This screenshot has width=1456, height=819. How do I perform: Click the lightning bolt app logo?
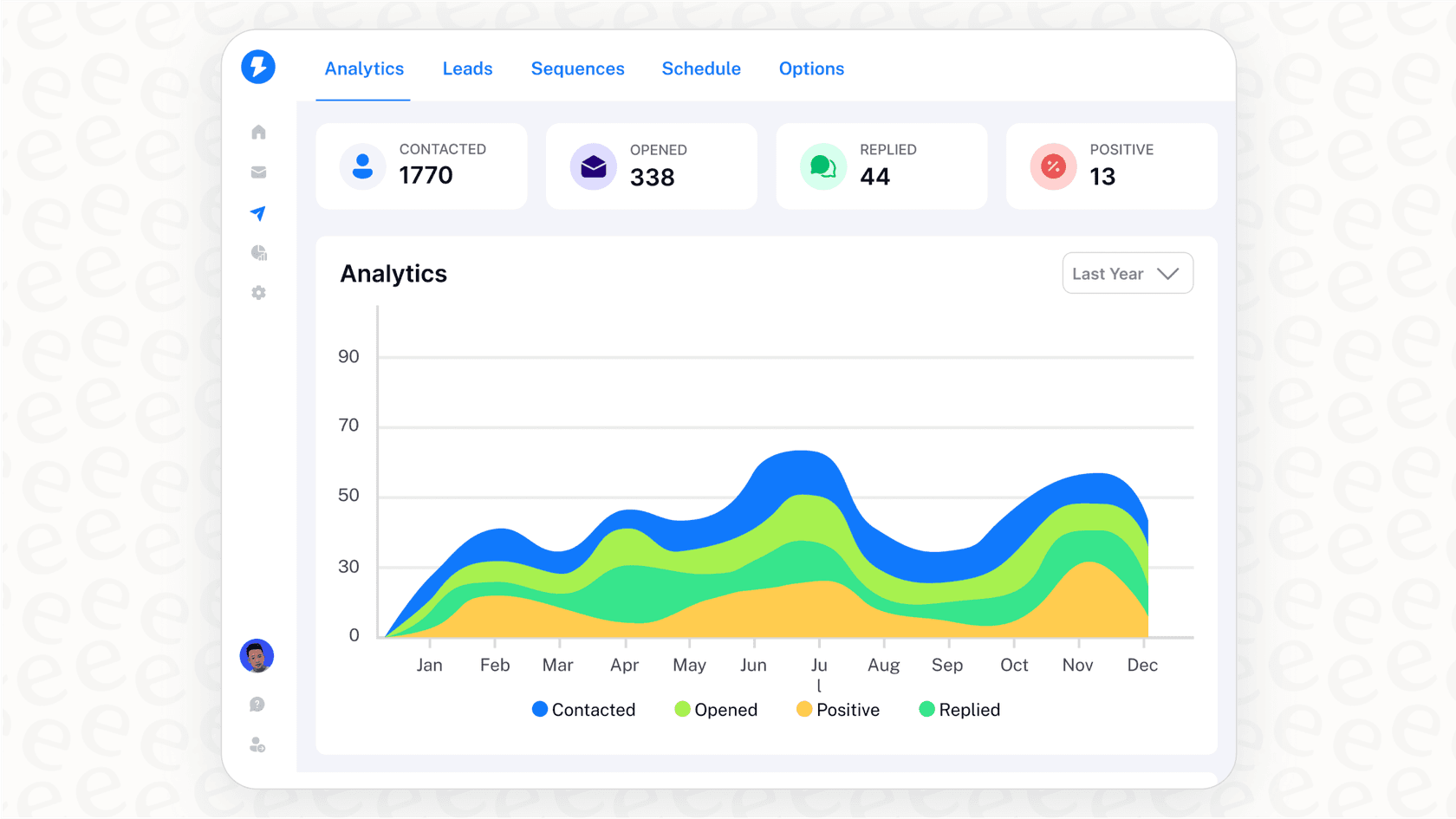pos(258,67)
